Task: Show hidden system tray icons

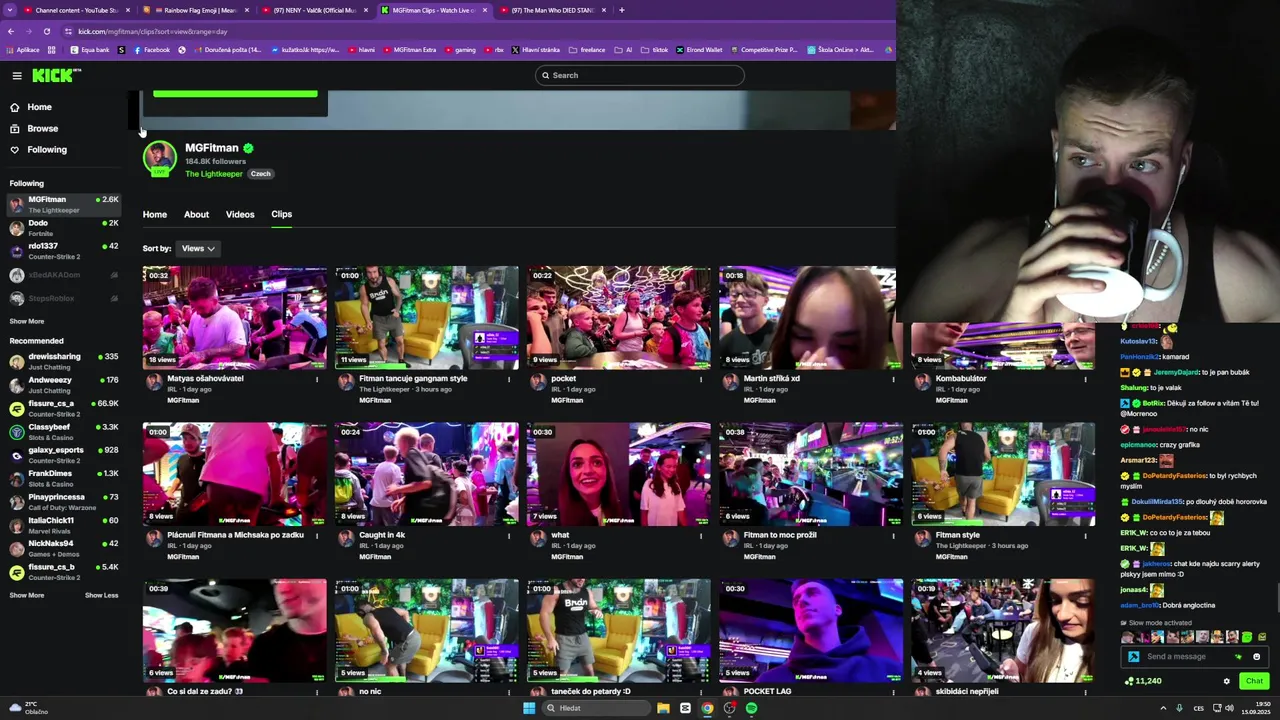Action: [1162, 708]
